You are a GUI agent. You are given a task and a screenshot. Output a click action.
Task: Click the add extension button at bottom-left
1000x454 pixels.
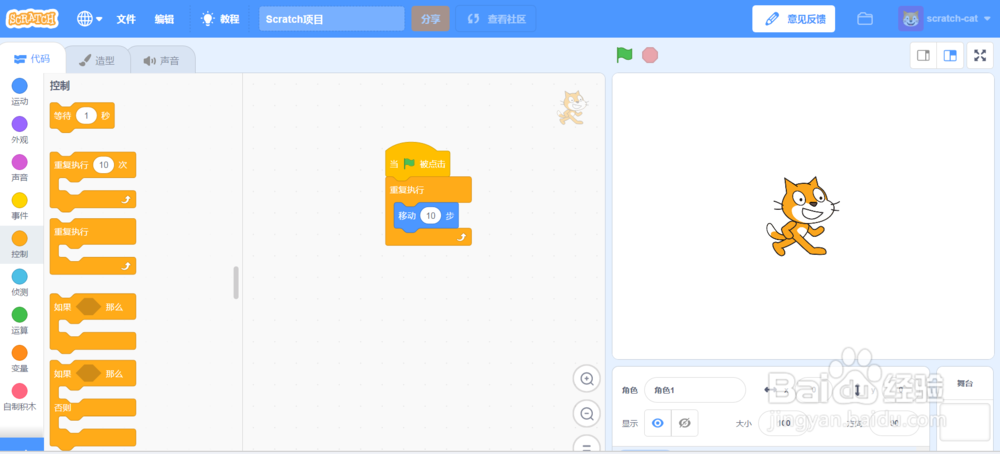click(x=22, y=446)
